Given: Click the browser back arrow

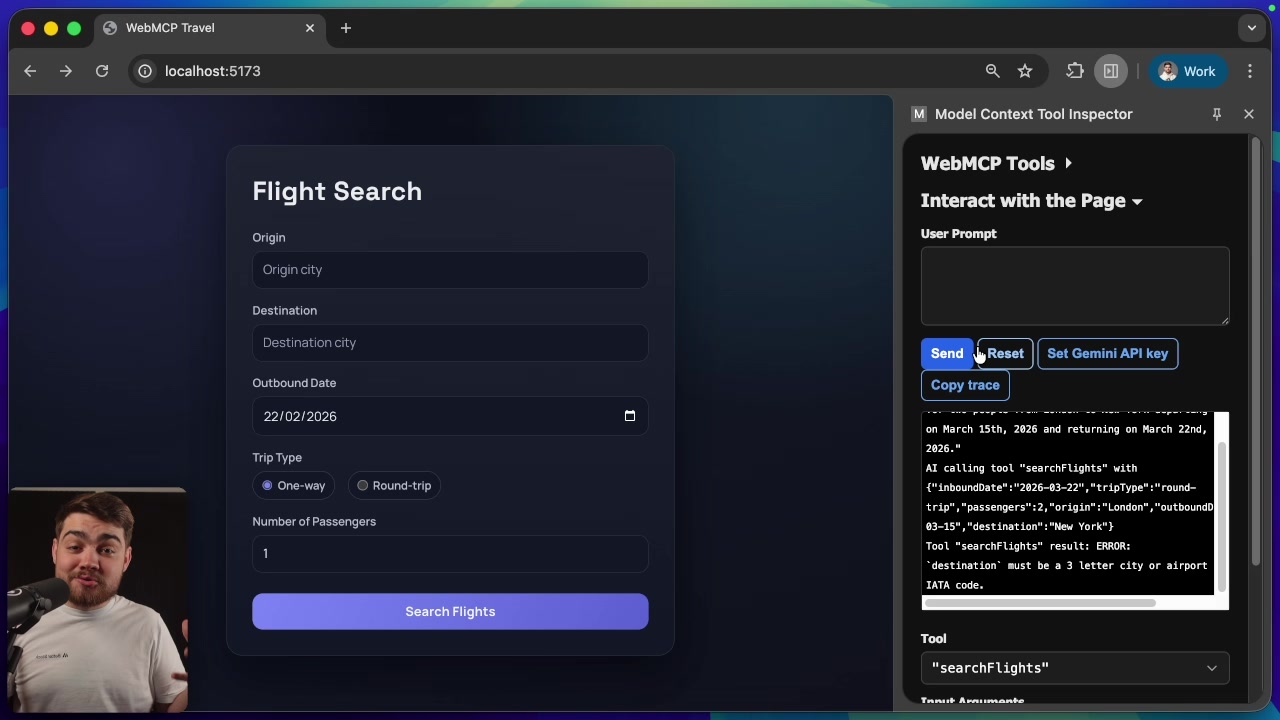Looking at the screenshot, I should 30,71.
